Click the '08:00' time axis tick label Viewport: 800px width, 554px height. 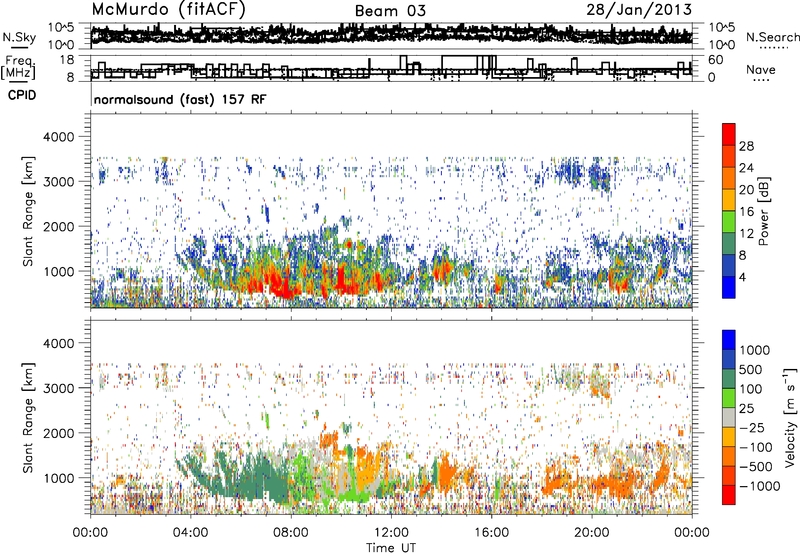coord(290,533)
